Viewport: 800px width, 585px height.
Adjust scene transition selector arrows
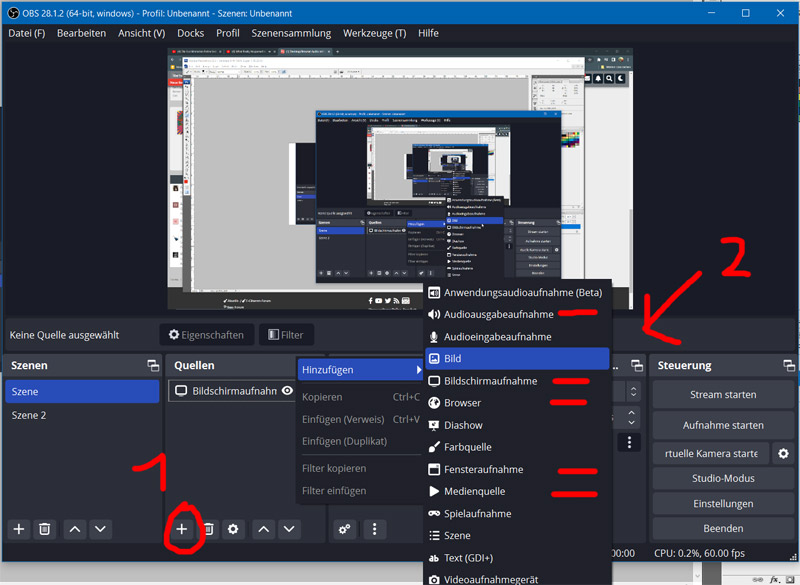634,392
